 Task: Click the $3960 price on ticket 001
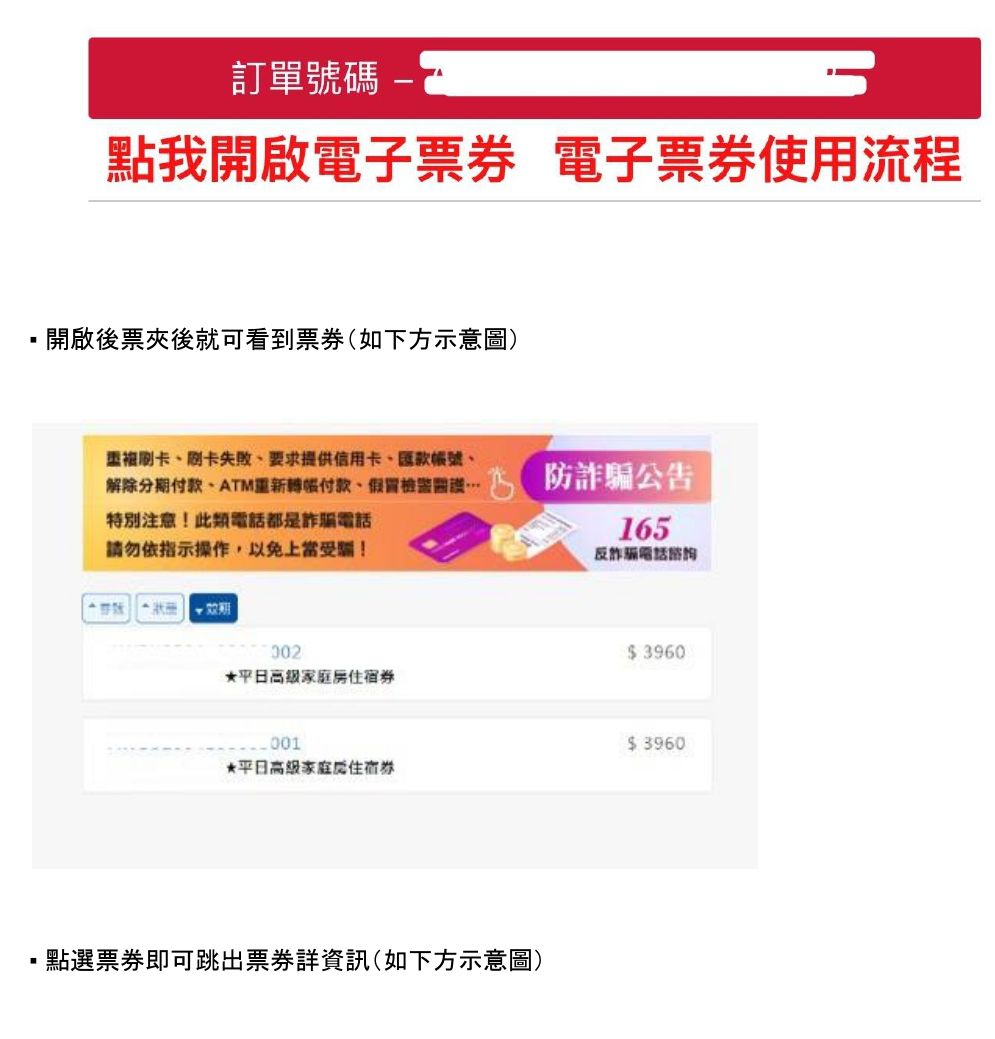(x=656, y=743)
